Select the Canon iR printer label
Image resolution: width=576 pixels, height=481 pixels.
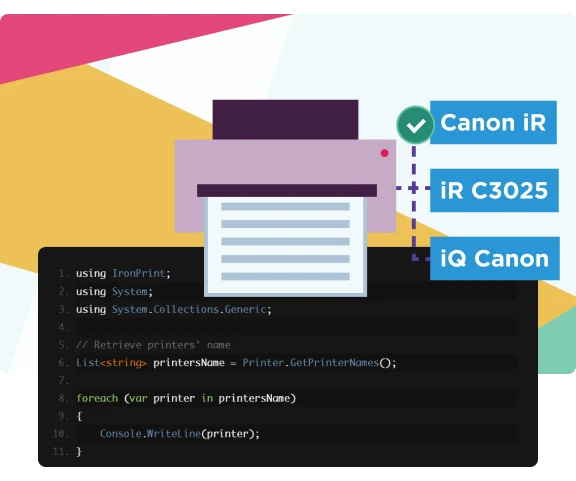(493, 122)
